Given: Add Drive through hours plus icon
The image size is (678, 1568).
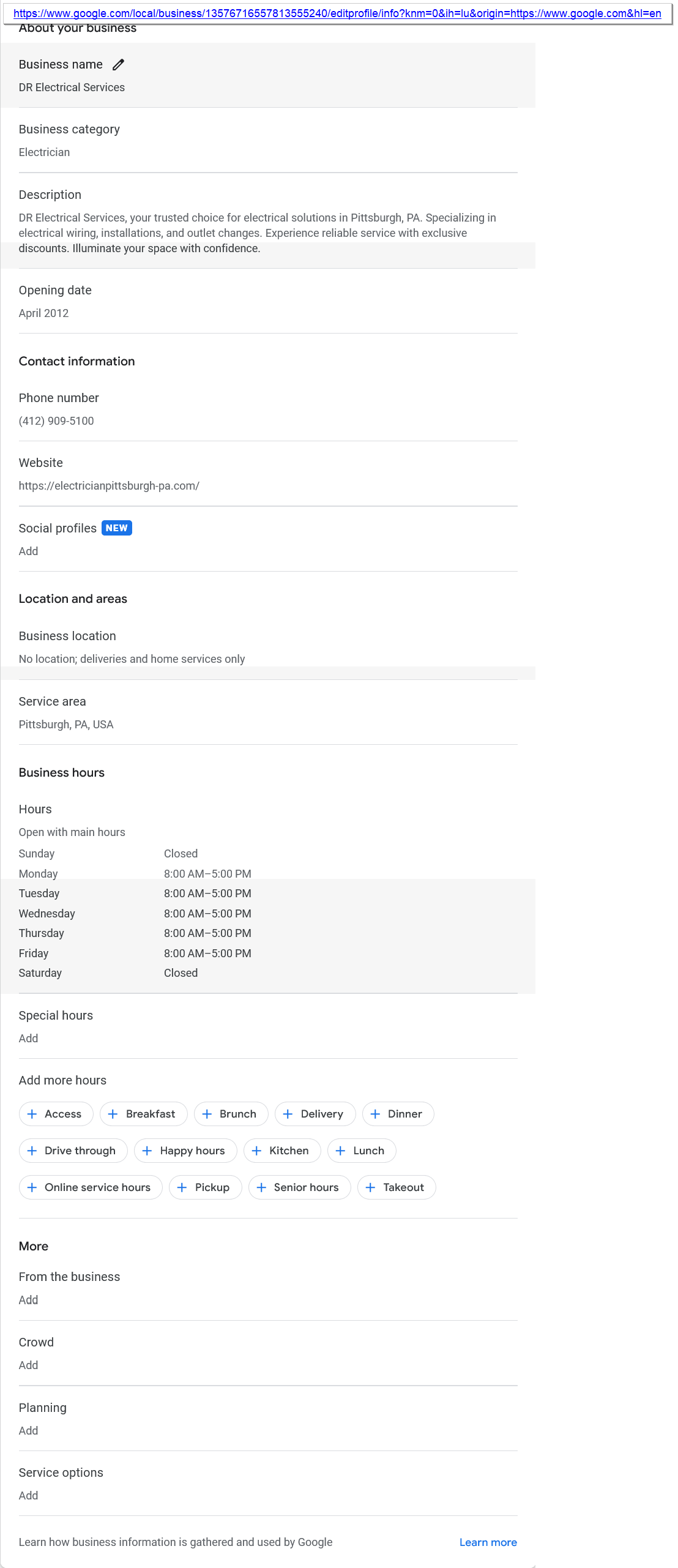Looking at the screenshot, I should coord(32,1151).
